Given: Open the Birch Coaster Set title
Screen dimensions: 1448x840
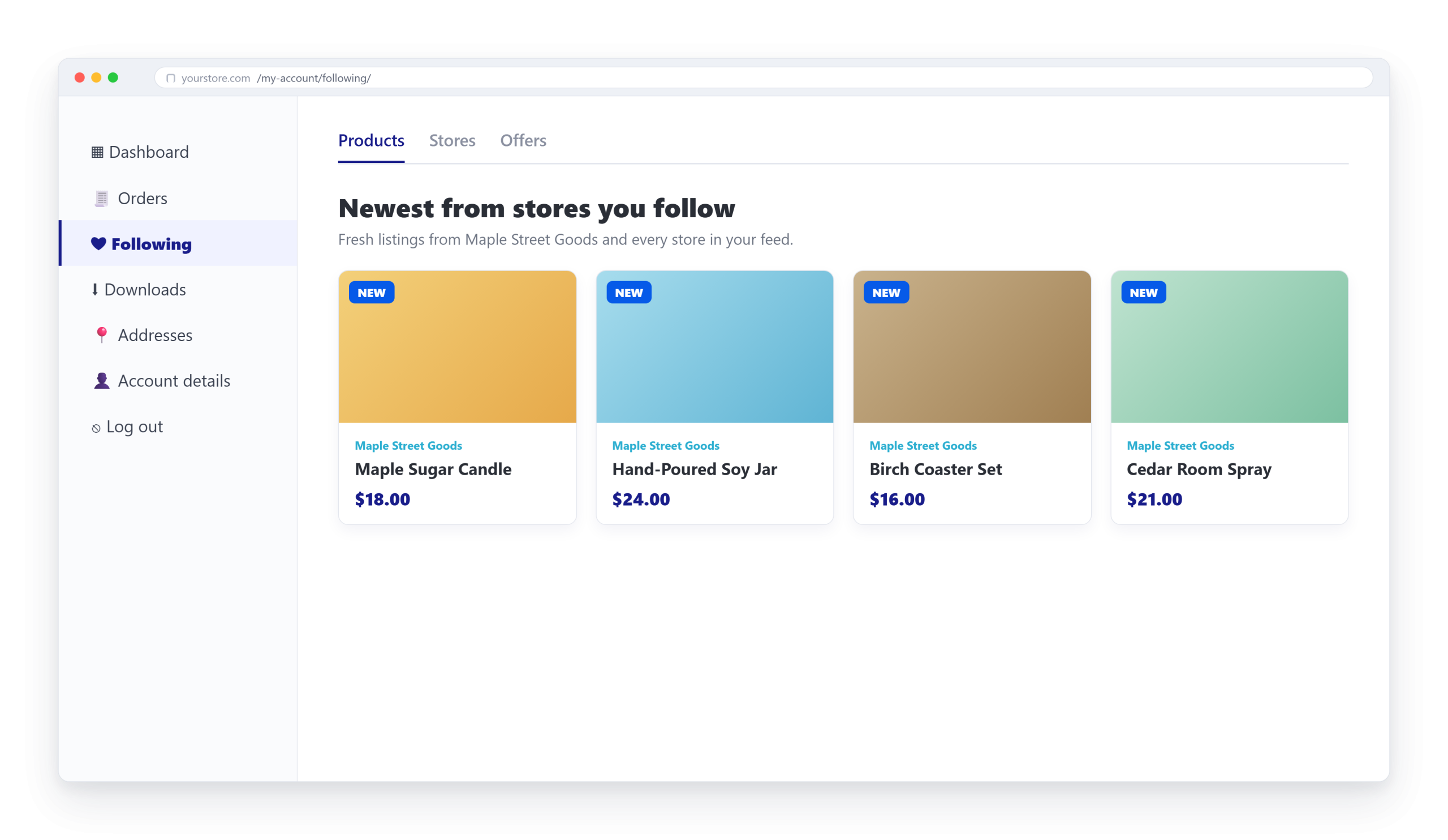Looking at the screenshot, I should [936, 469].
